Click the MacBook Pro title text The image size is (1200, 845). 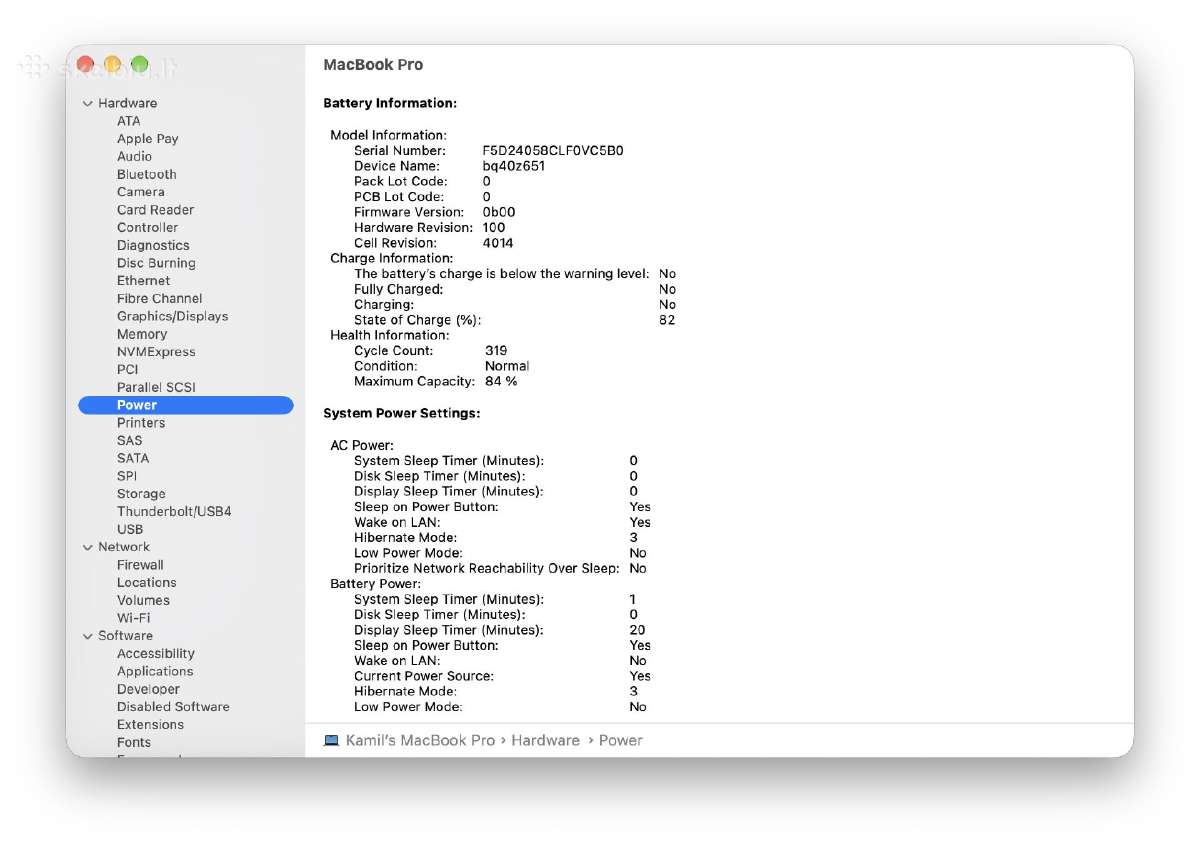[373, 65]
